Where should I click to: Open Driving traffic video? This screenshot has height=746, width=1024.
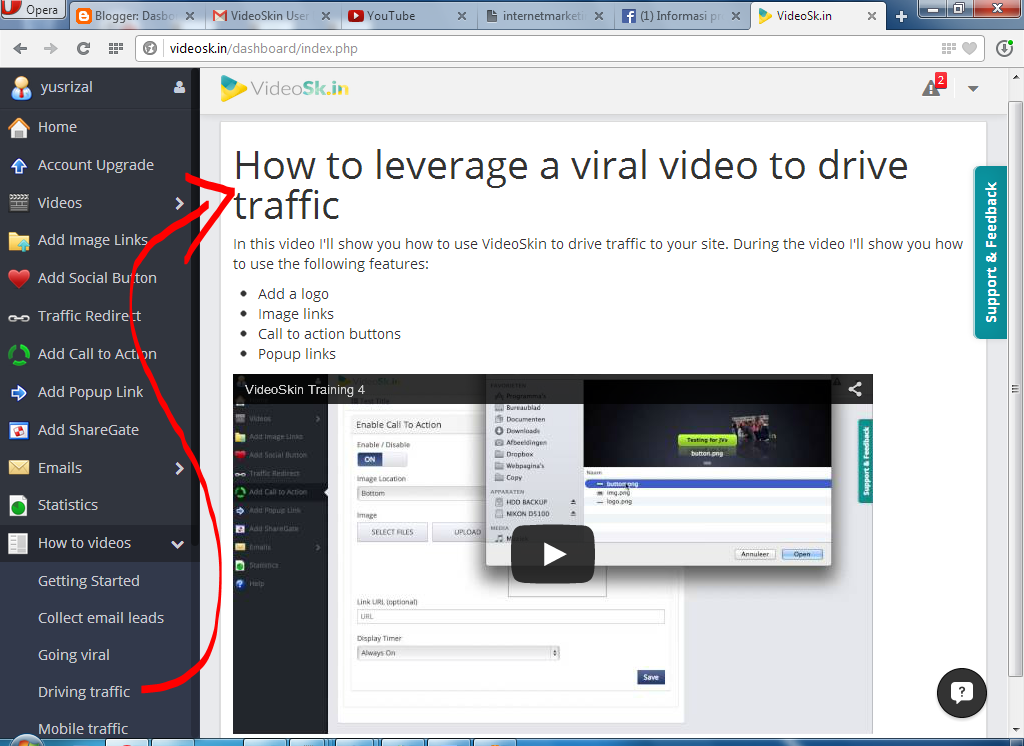pos(84,692)
